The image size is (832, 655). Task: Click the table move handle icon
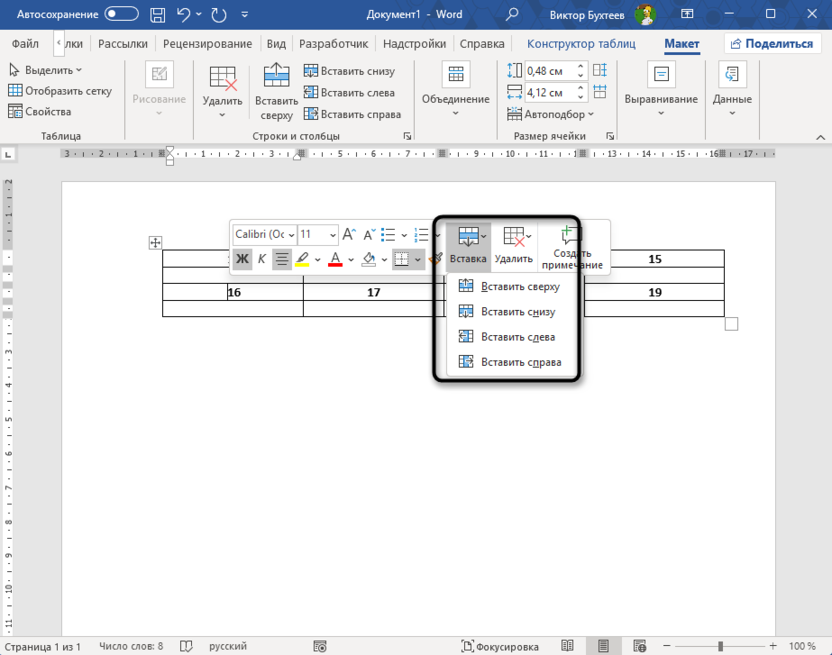[x=155, y=243]
